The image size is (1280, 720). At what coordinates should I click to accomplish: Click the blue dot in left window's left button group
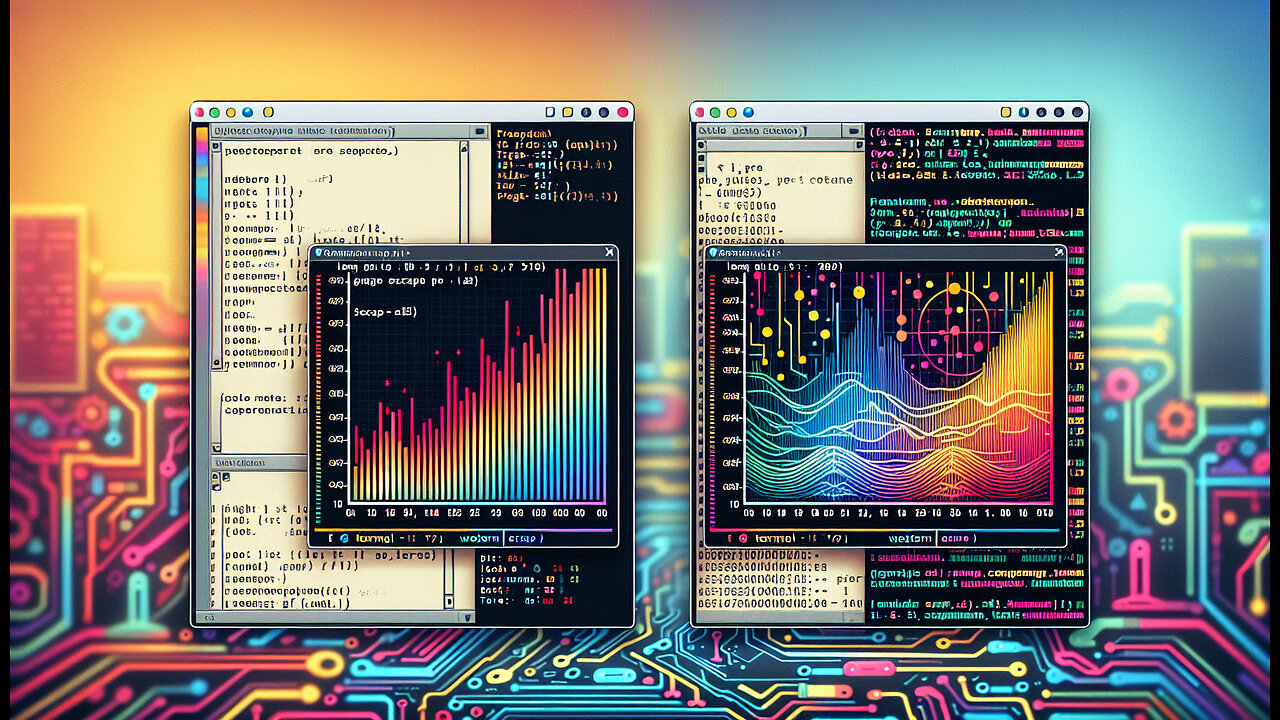[247, 112]
